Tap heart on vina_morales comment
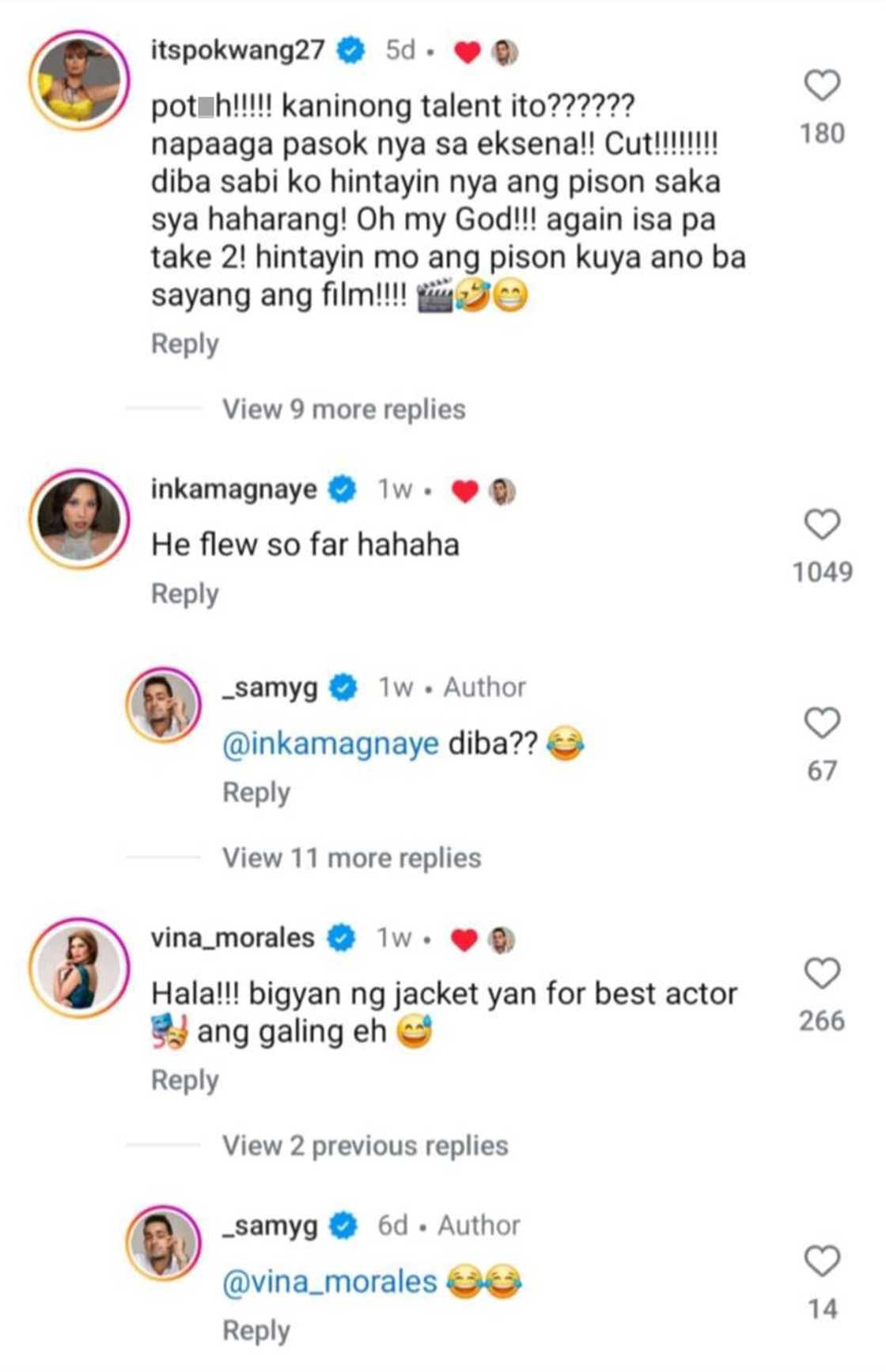Image resolution: width=886 pixels, height=1372 pixels. point(822,973)
